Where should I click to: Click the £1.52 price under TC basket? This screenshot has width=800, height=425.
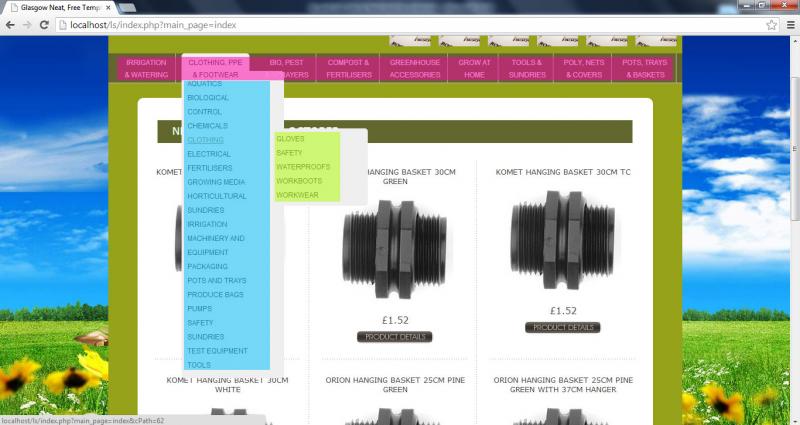tap(563, 311)
